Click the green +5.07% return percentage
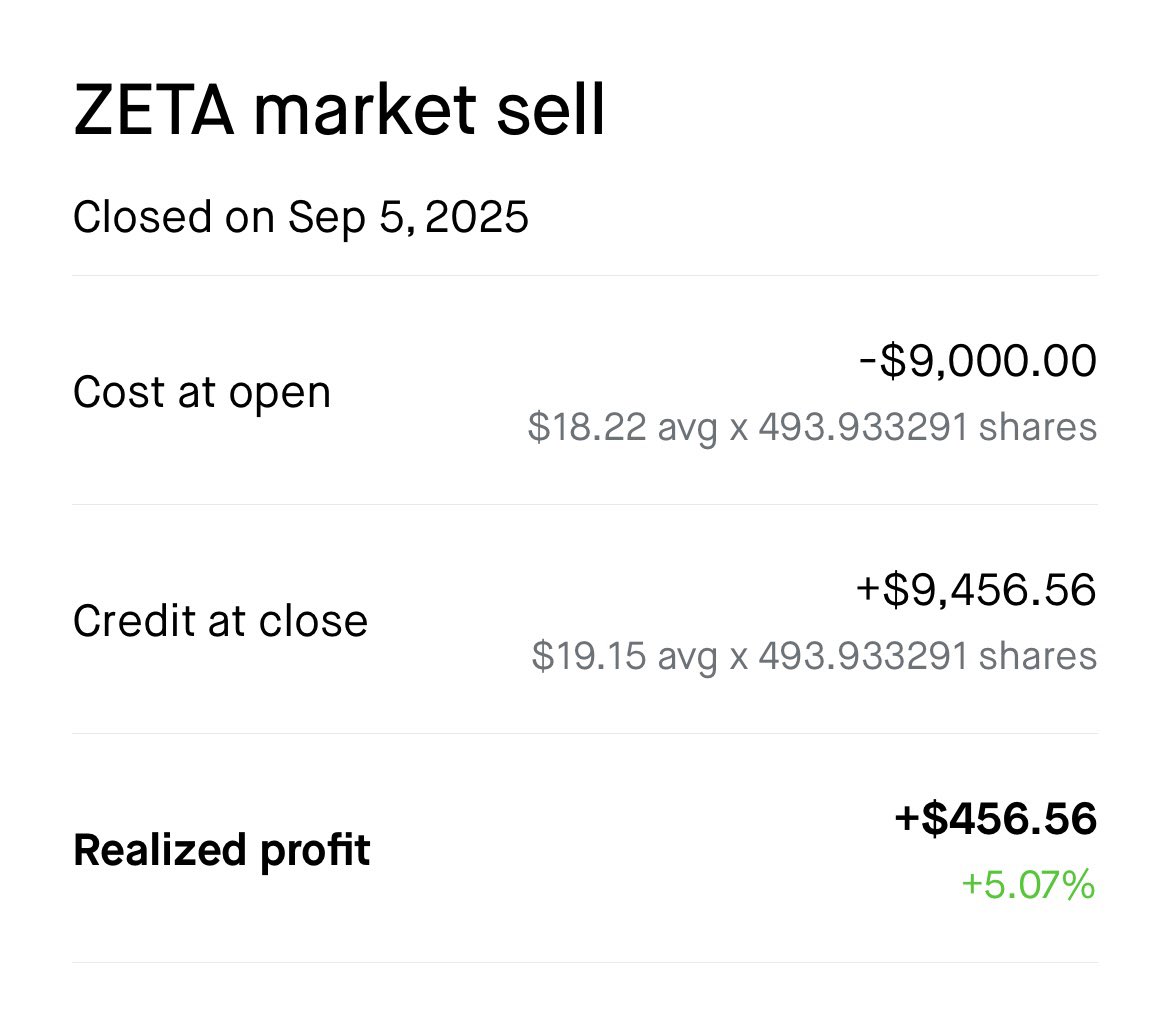Viewport: 1170px width, 1021px height. [1028, 885]
